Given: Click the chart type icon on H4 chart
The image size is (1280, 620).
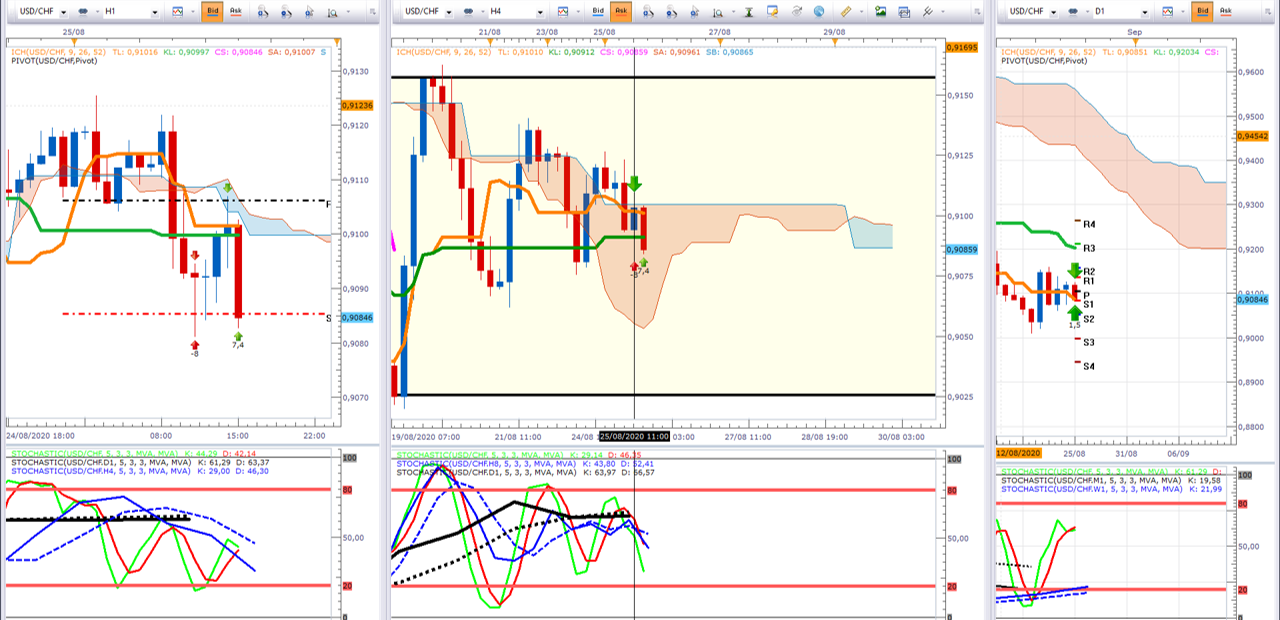Looking at the screenshot, I should 563,11.
